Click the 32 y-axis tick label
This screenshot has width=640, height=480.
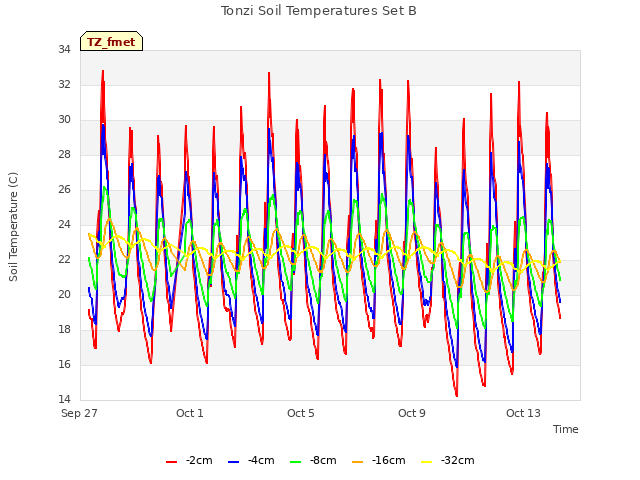[x=64, y=84]
